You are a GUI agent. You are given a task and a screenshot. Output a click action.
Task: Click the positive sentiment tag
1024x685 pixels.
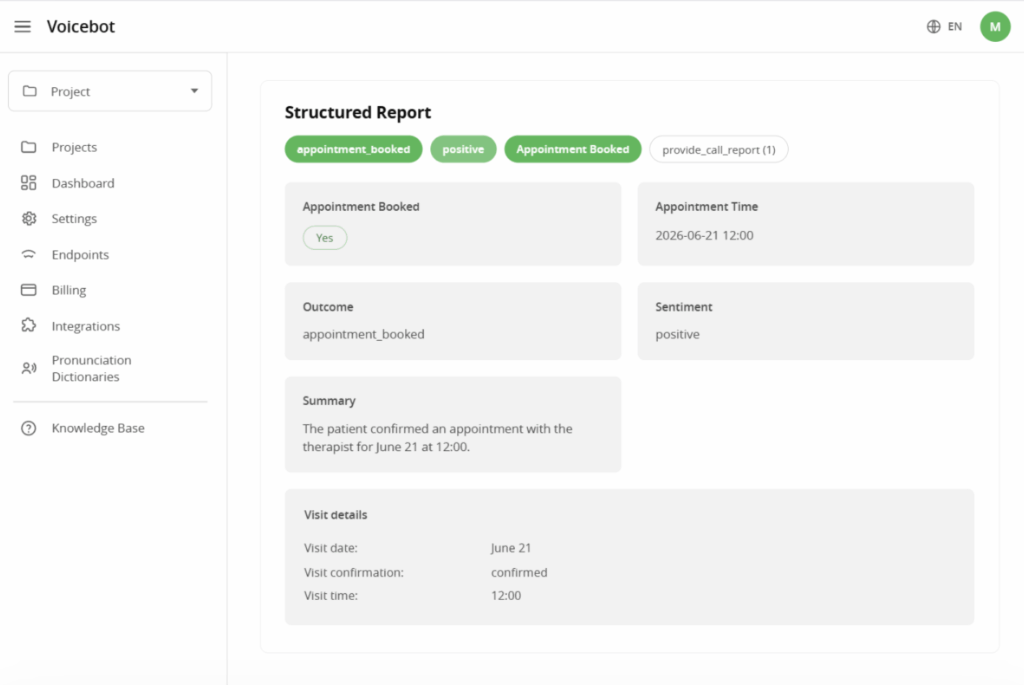point(463,149)
